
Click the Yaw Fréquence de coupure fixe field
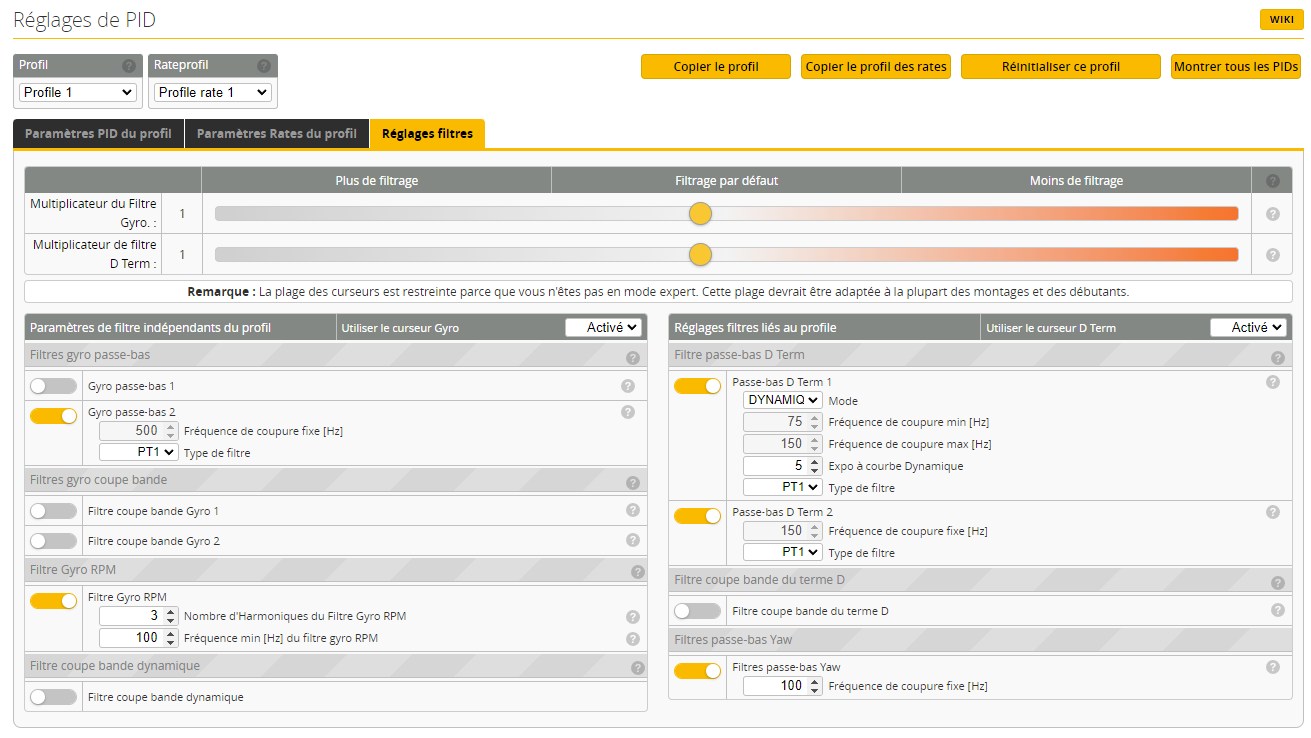777,686
